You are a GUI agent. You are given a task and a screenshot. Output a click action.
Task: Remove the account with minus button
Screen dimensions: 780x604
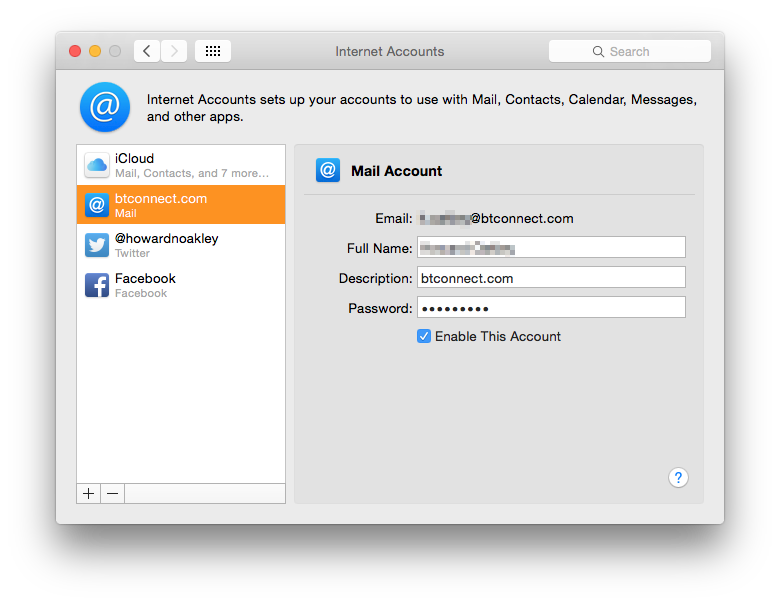pos(112,493)
